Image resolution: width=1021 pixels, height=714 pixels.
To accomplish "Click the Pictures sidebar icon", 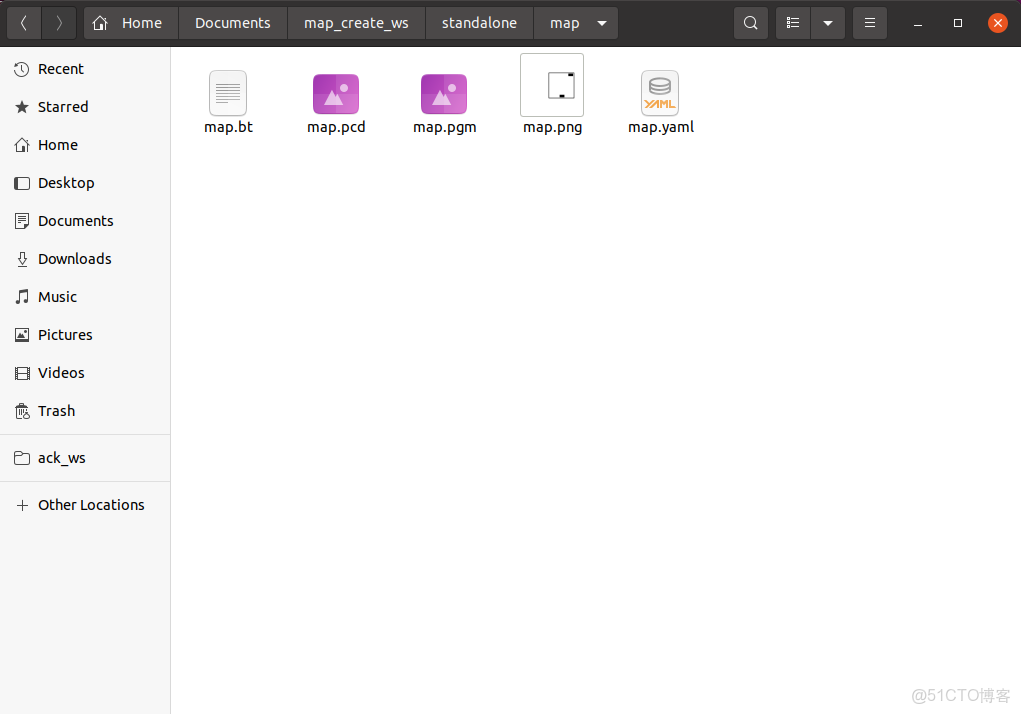I will [21, 335].
